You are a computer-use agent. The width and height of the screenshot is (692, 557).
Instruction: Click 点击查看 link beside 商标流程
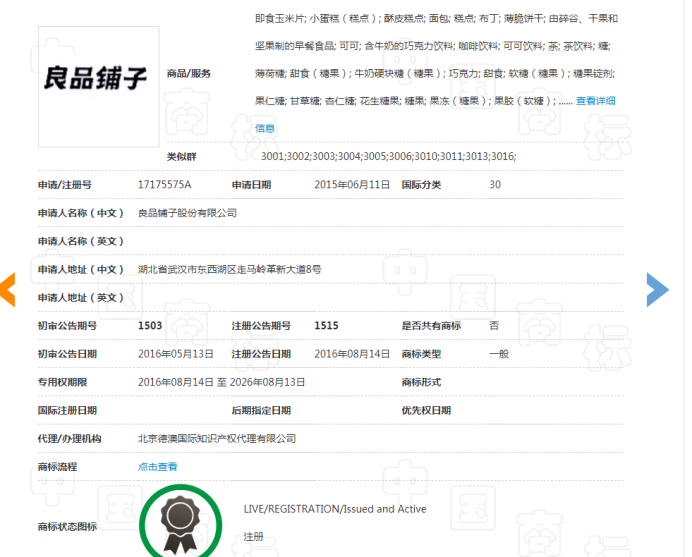(157, 467)
